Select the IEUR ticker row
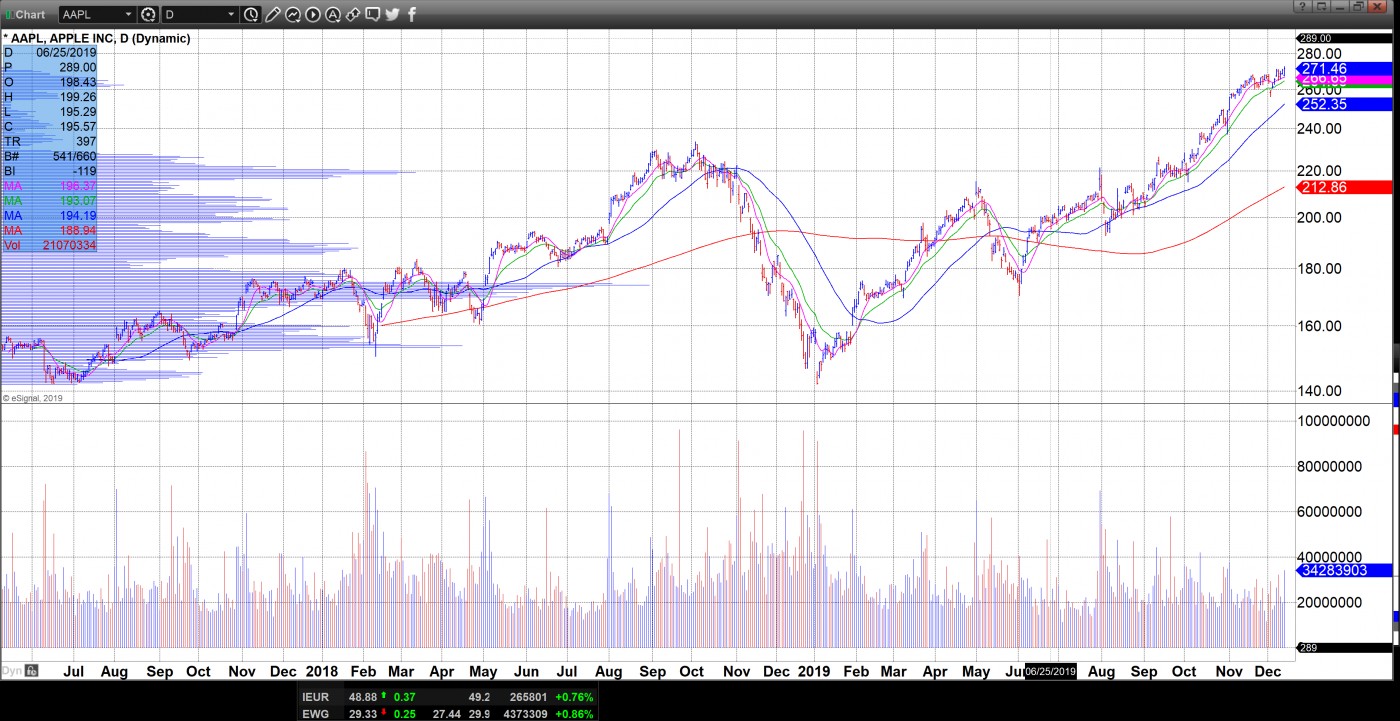This screenshot has height=721, width=1400. click(449, 696)
